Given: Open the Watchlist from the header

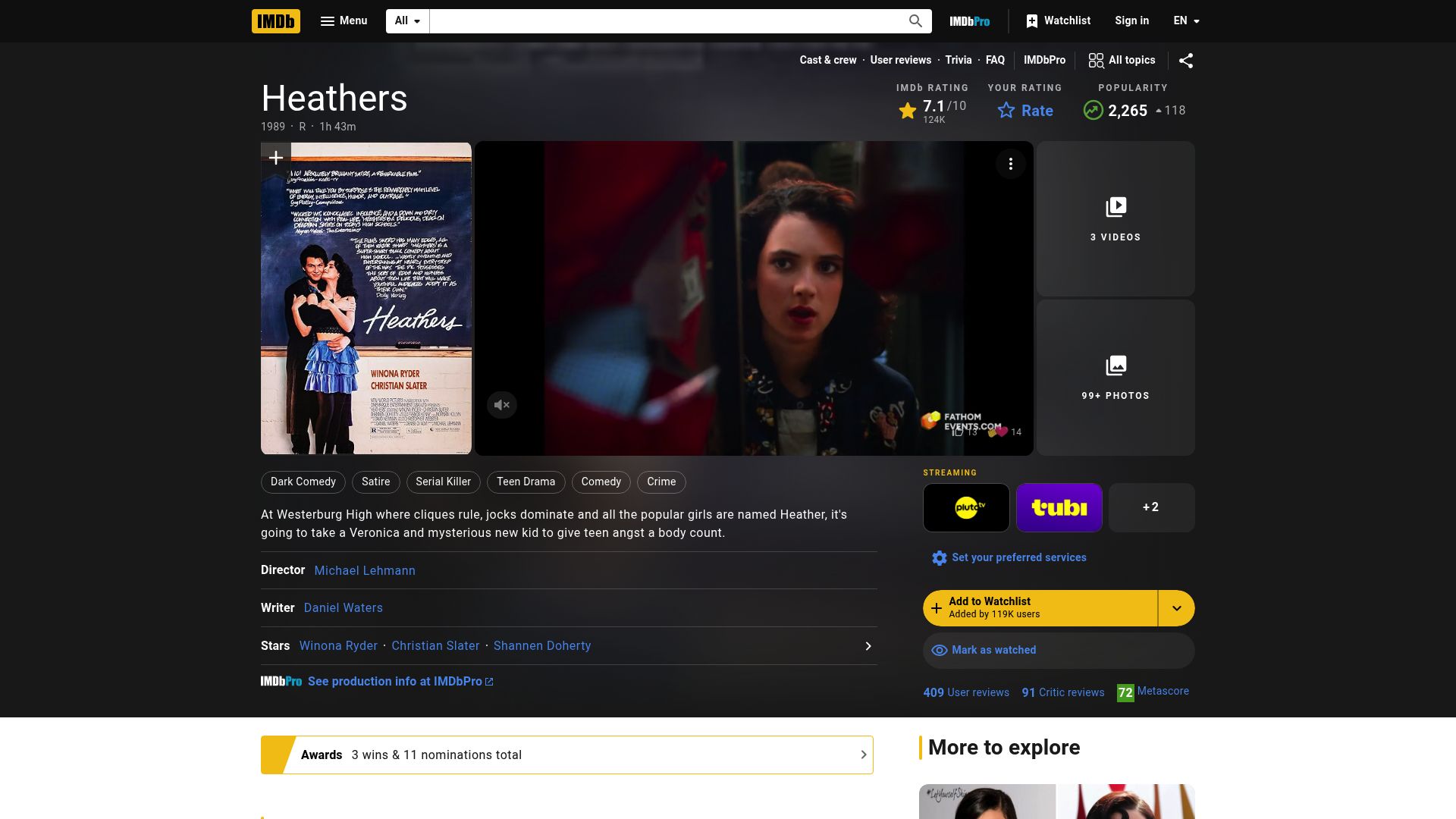Looking at the screenshot, I should [1058, 21].
